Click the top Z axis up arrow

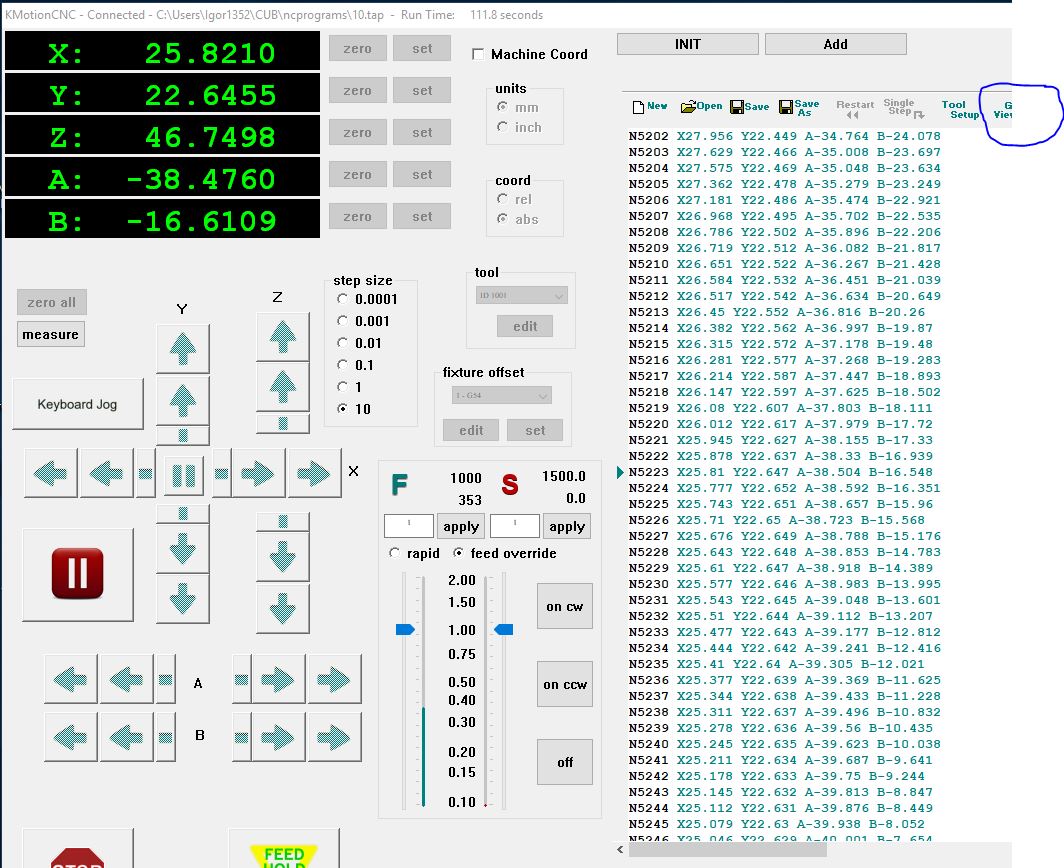coord(282,337)
